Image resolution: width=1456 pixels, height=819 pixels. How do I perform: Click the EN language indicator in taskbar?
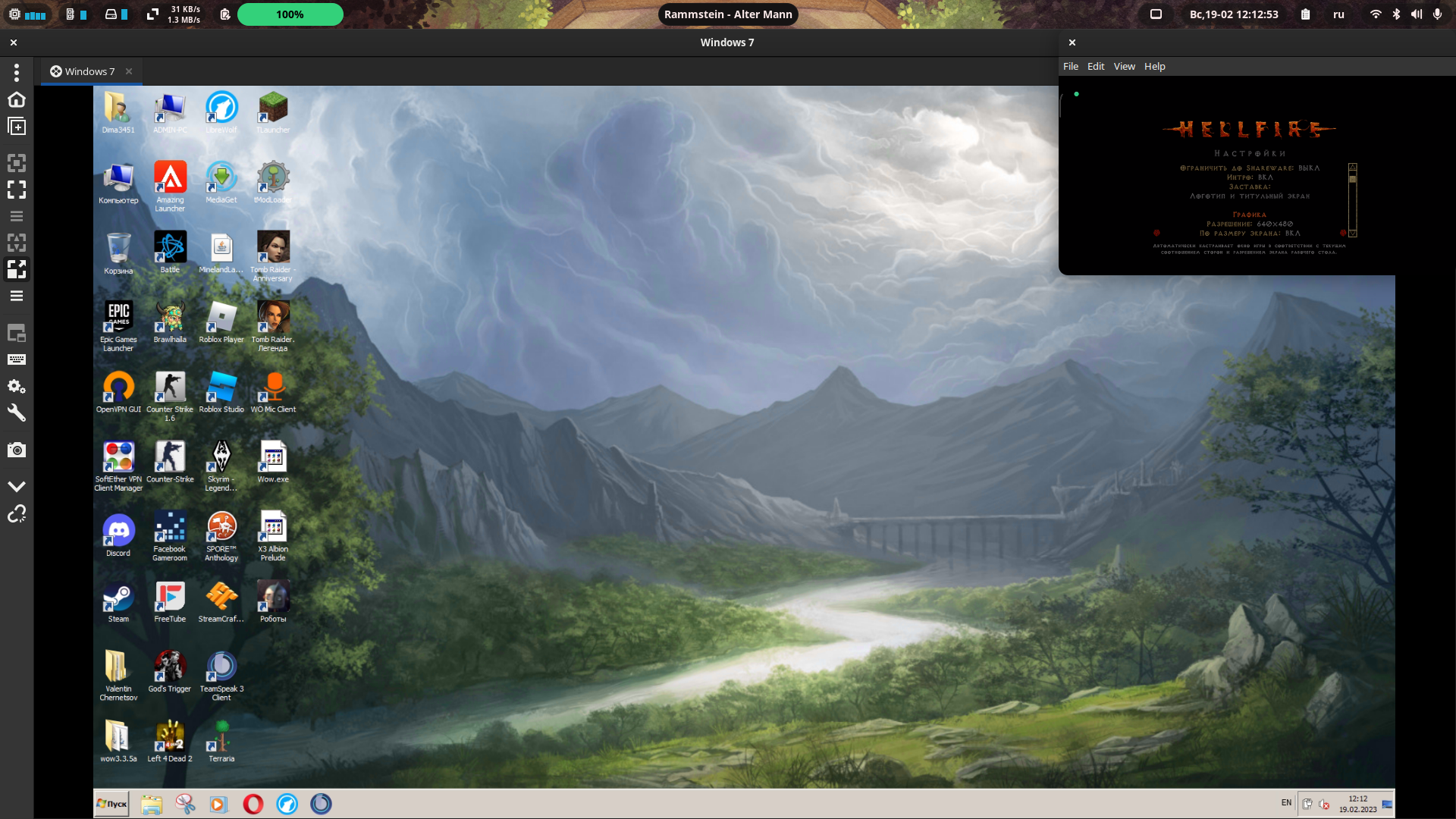[1286, 802]
